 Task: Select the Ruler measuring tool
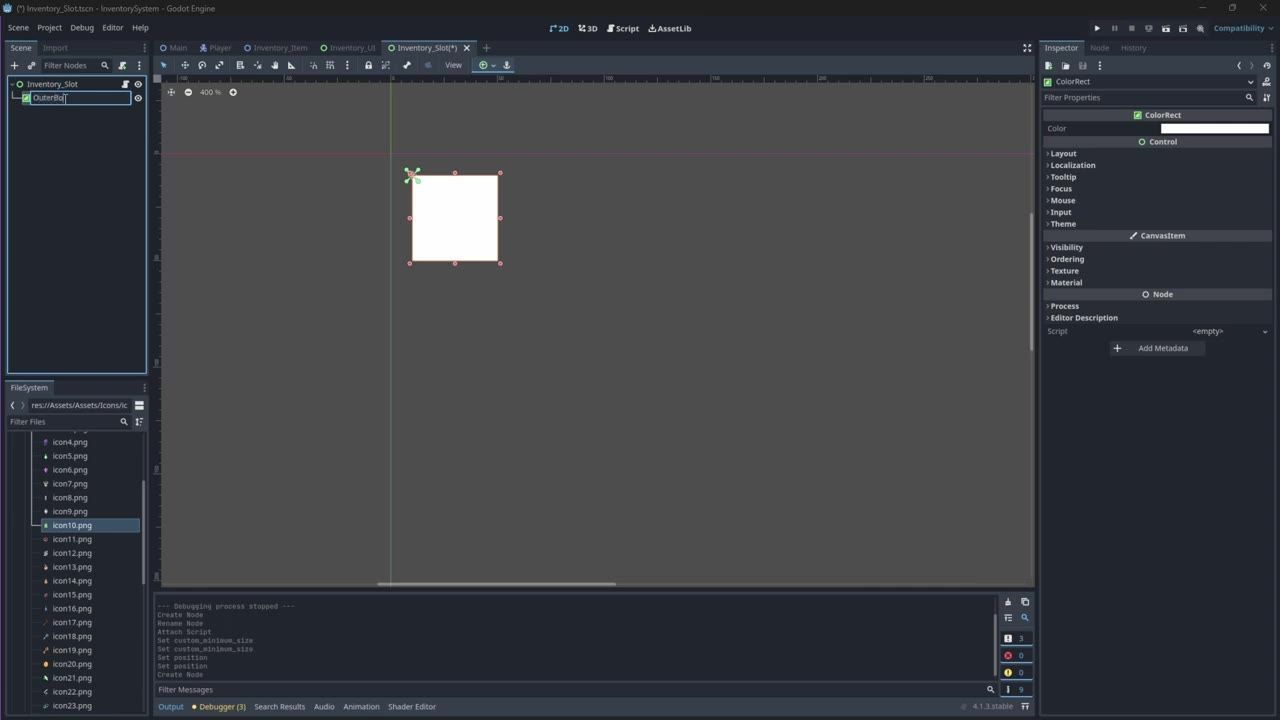(292, 65)
